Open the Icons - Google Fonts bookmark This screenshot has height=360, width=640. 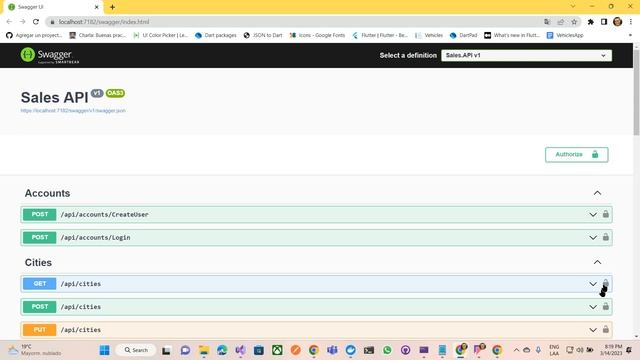(317, 36)
